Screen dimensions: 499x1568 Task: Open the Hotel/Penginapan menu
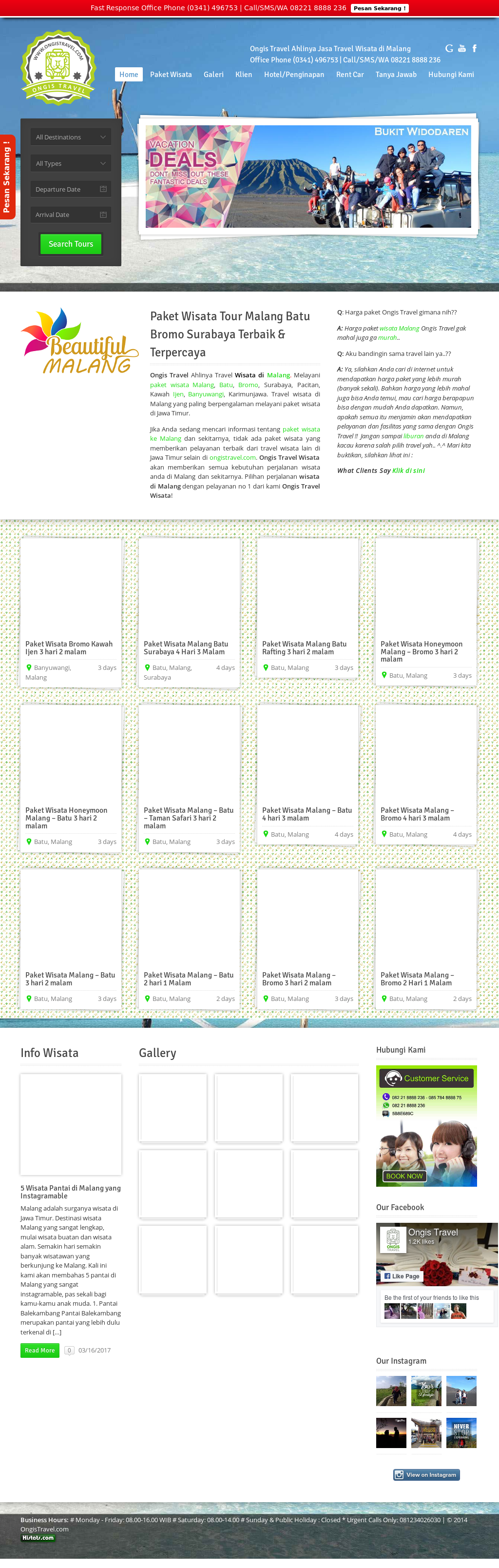pyautogui.click(x=294, y=74)
